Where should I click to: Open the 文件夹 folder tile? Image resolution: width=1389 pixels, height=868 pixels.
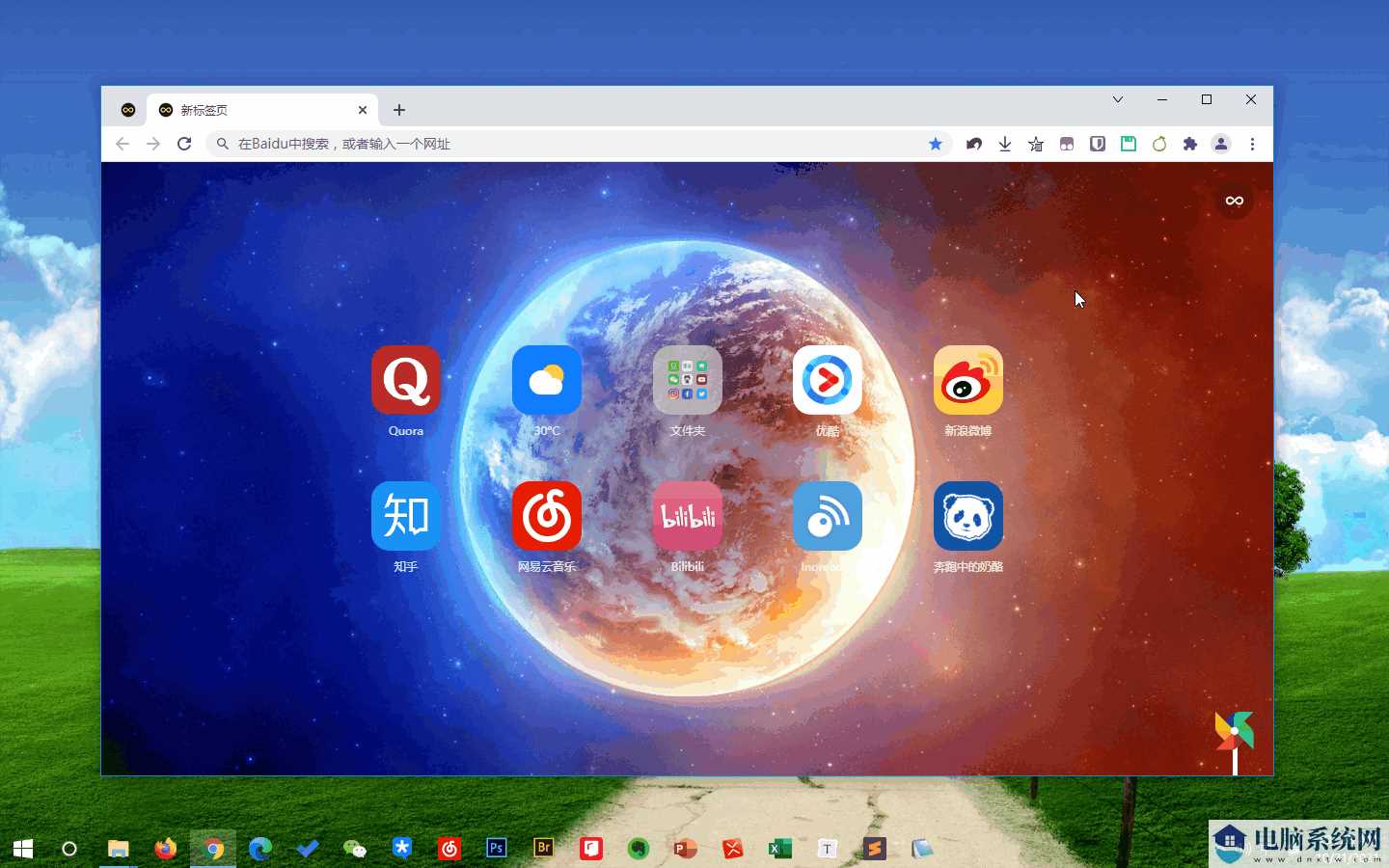pyautogui.click(x=688, y=380)
